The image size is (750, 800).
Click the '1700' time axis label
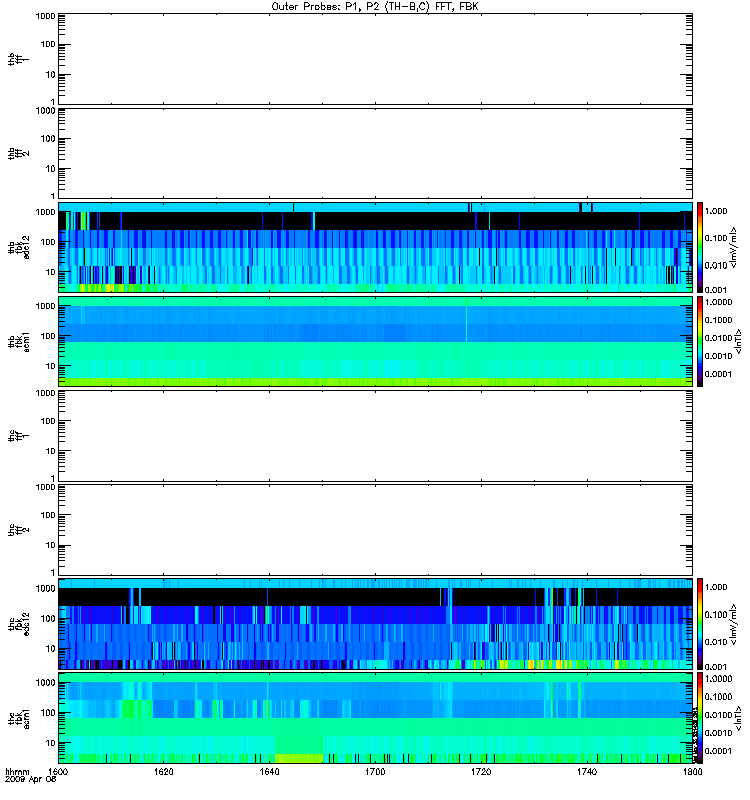point(375,772)
